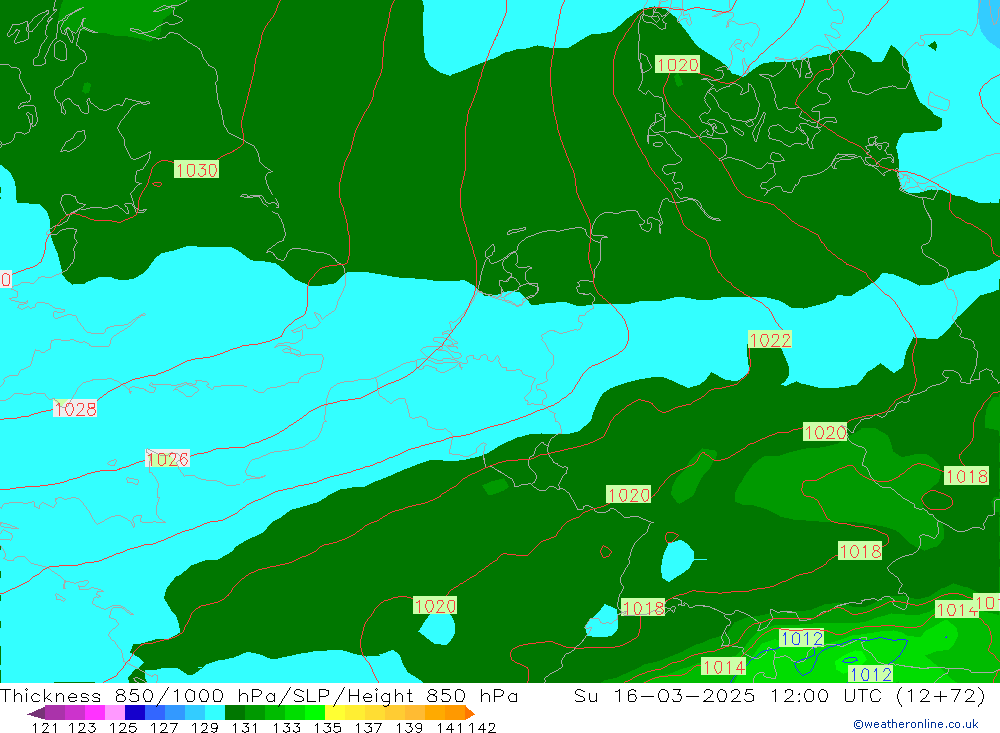Click the legend value 135

click(327, 727)
